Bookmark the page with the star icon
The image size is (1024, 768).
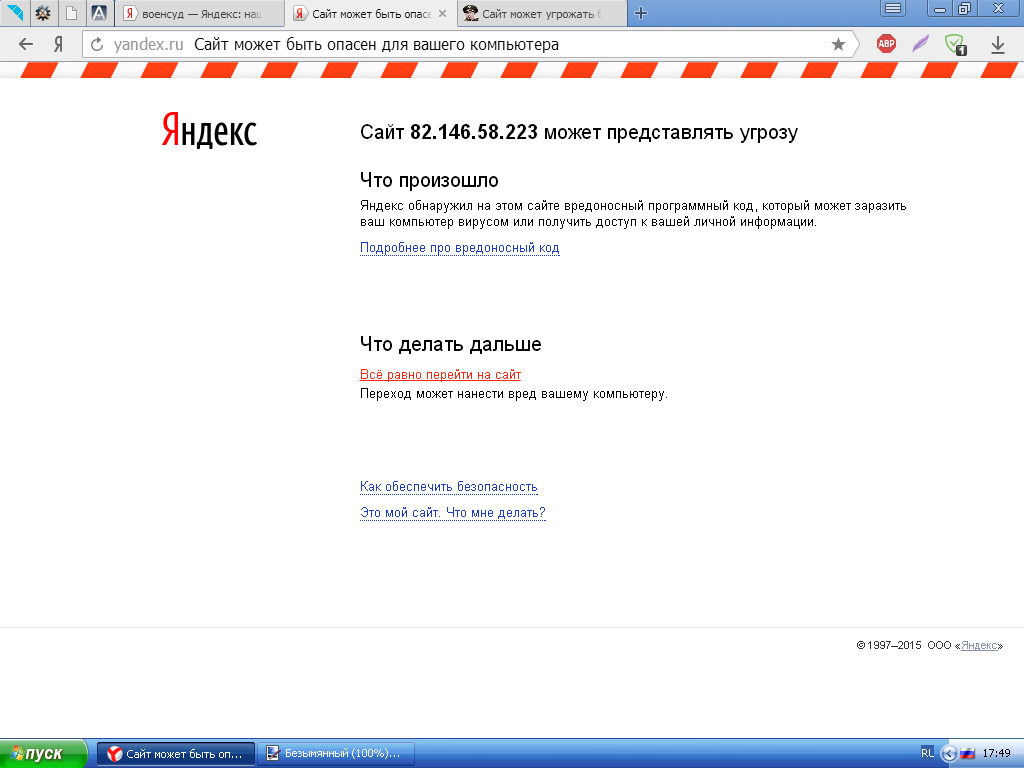point(838,44)
